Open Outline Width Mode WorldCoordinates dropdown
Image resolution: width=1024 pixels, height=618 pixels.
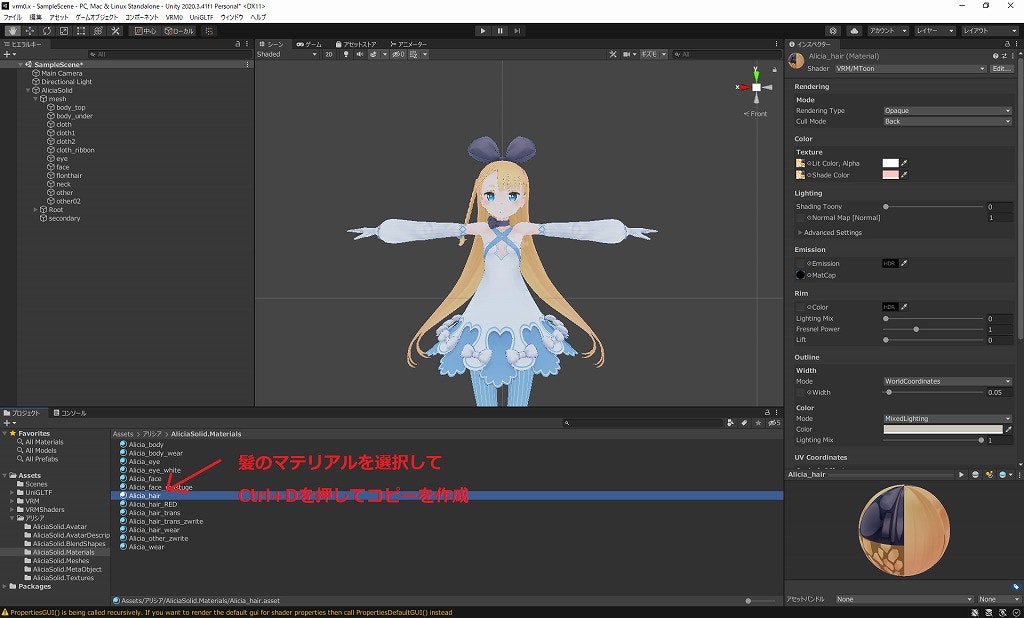point(947,382)
